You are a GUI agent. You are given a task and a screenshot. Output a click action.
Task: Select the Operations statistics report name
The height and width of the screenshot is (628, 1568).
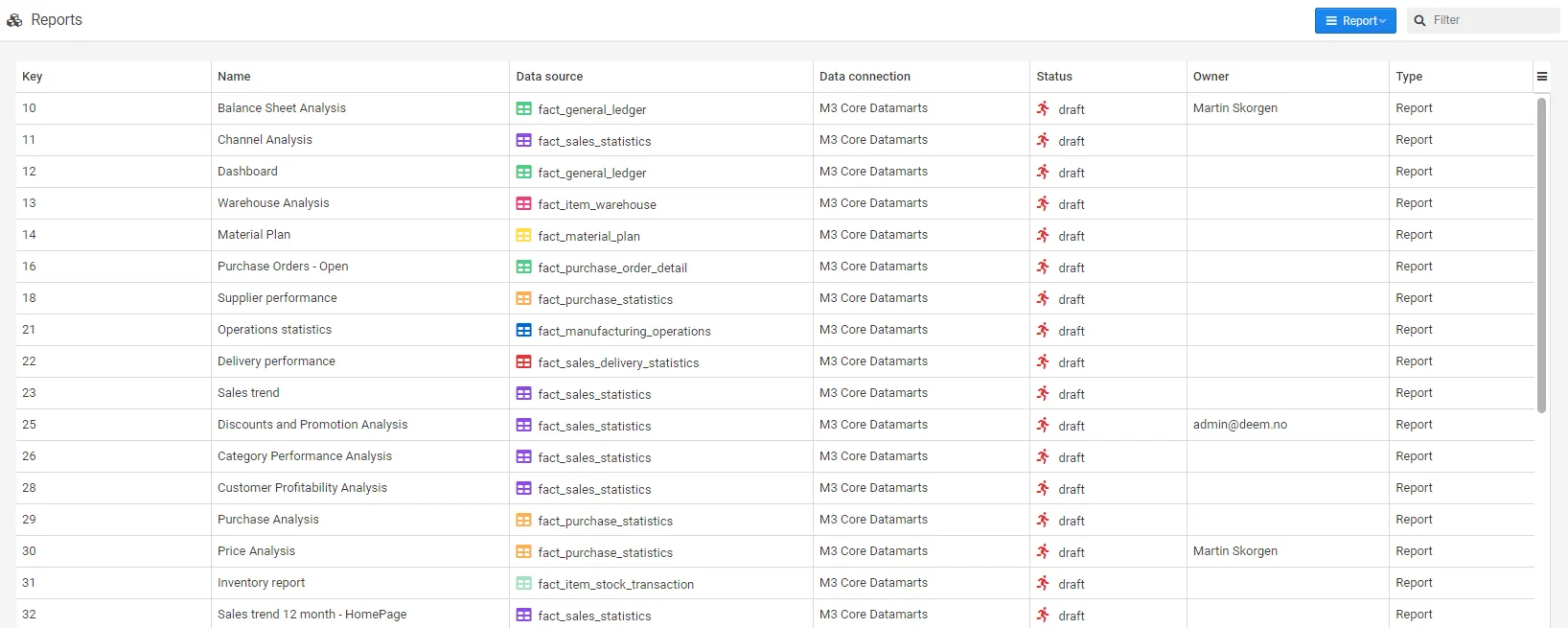point(274,330)
